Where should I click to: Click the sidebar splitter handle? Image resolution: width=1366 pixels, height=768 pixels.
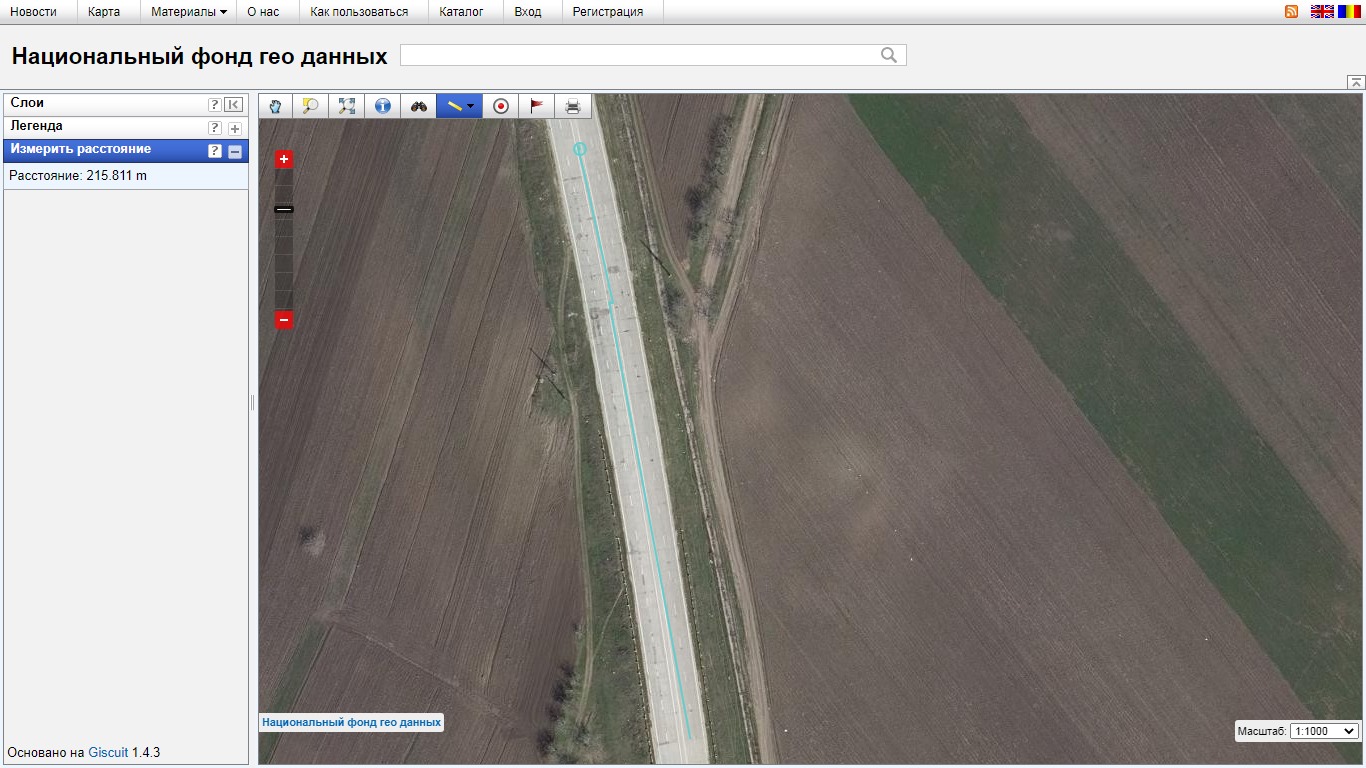pyautogui.click(x=252, y=402)
